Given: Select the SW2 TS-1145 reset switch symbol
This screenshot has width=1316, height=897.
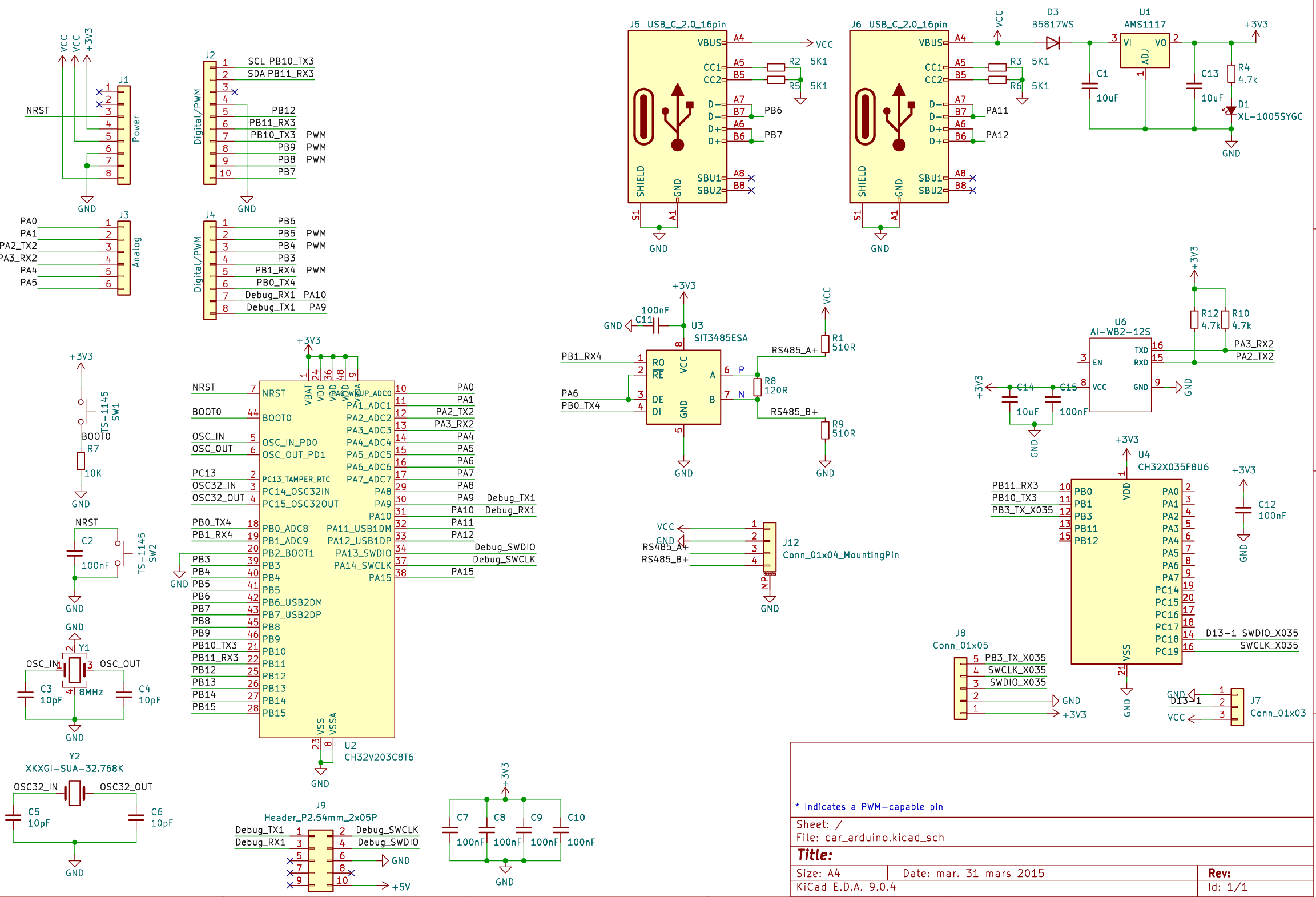Looking at the screenshot, I should (121, 553).
